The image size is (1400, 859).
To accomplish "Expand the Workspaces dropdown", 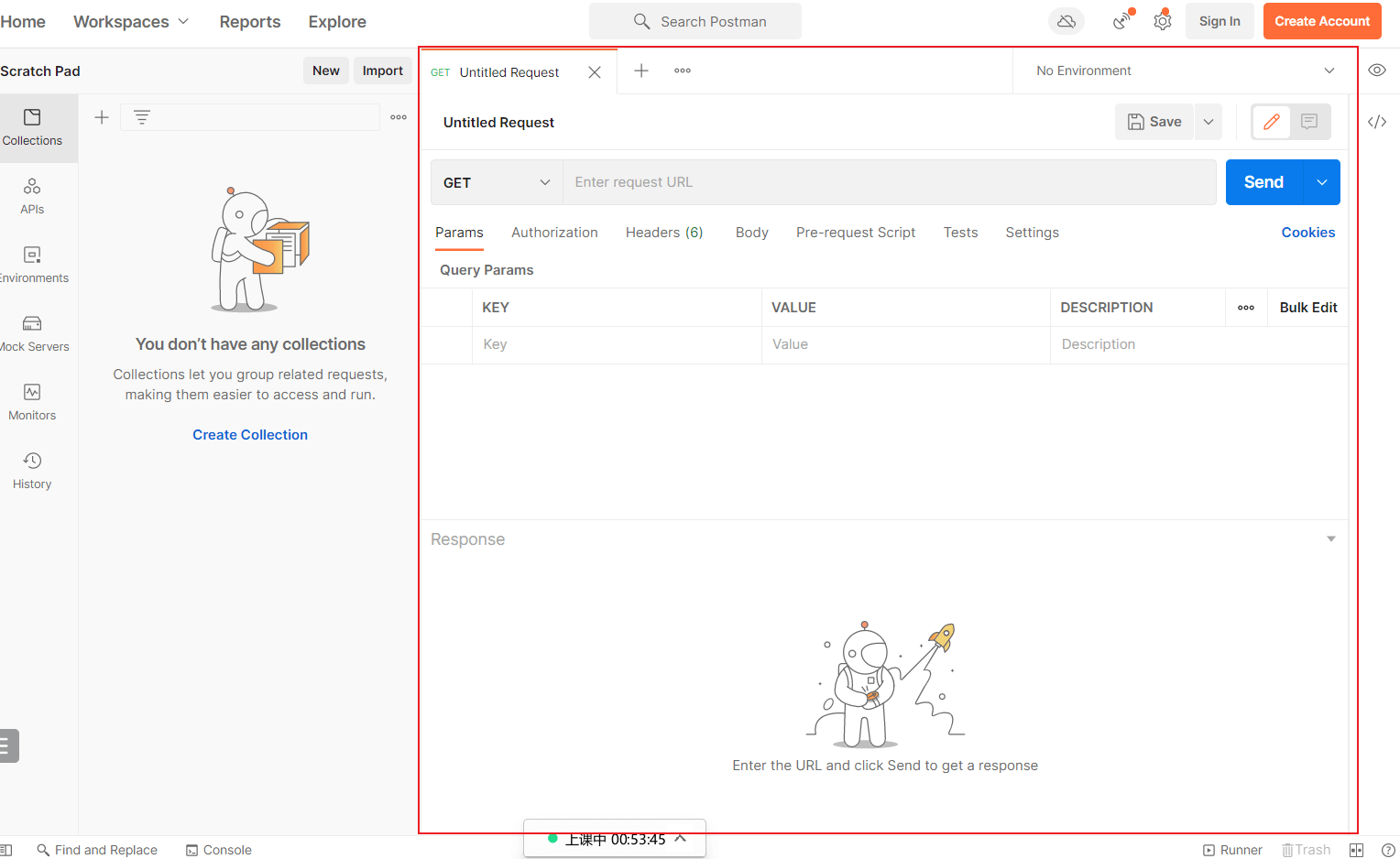I will pos(131,21).
